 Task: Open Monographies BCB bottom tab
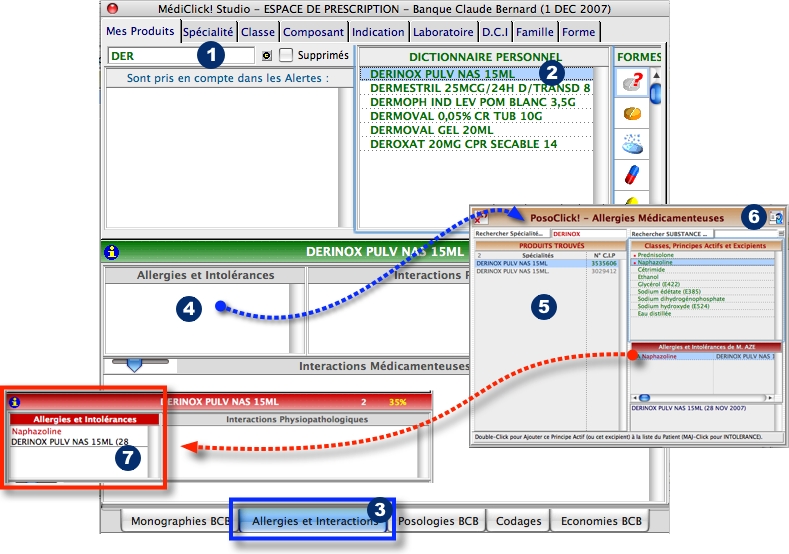(180, 521)
